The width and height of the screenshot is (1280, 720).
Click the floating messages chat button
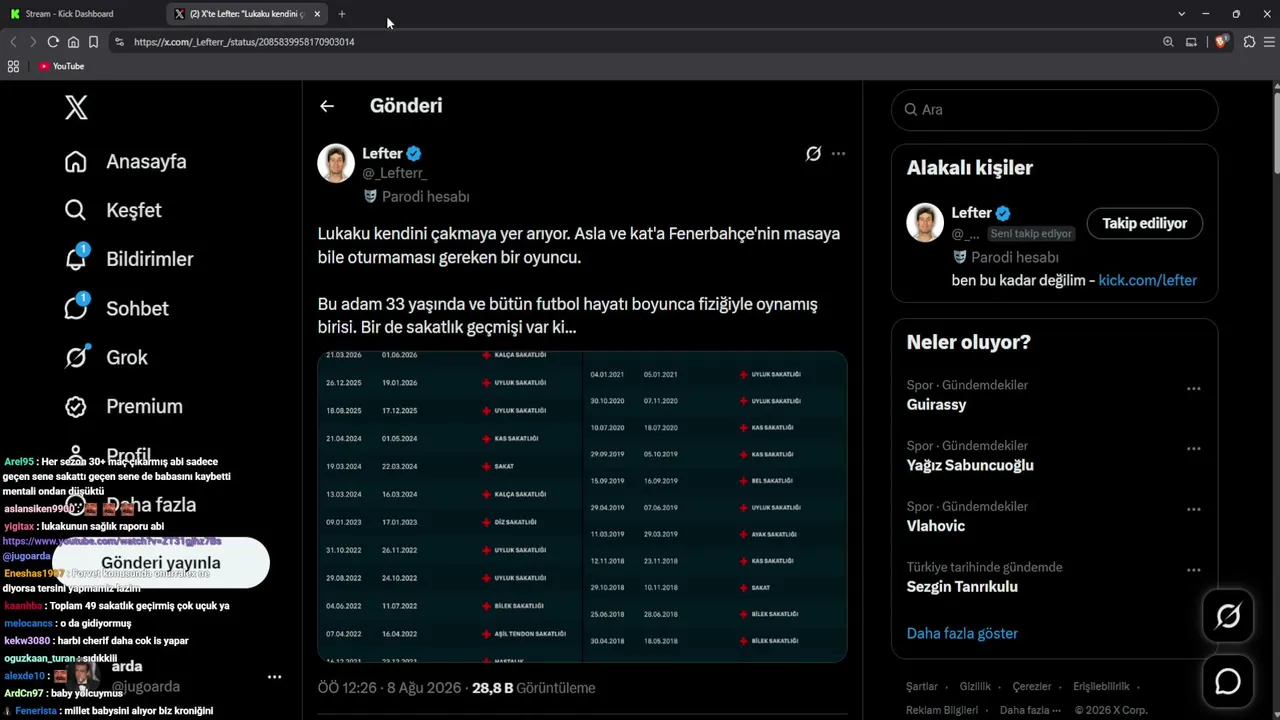click(1228, 682)
